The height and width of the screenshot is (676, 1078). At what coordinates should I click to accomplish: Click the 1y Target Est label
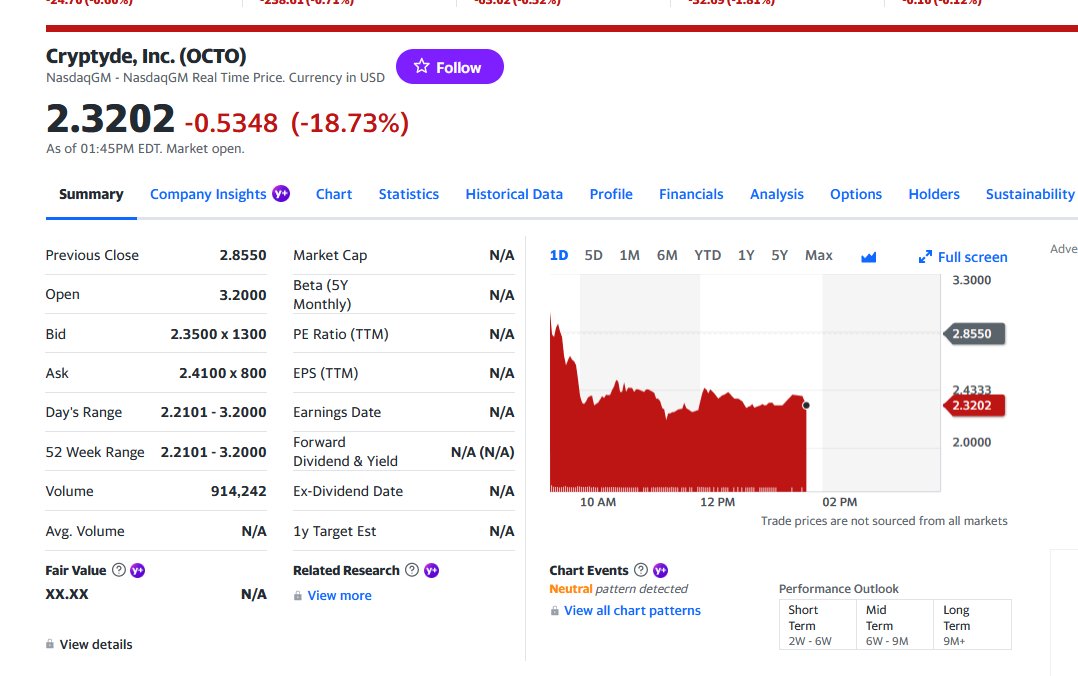335,532
